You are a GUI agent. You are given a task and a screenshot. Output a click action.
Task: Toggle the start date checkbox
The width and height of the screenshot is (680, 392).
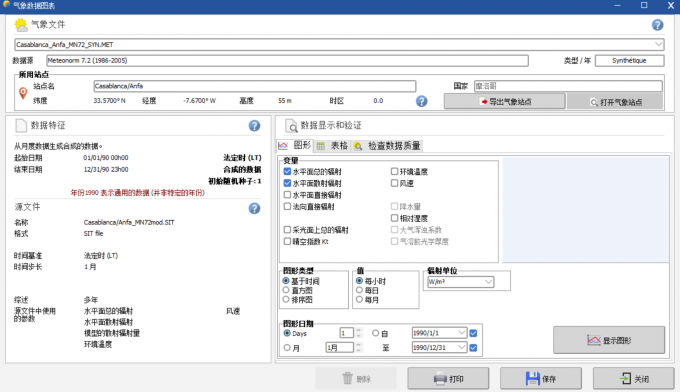coord(473,333)
